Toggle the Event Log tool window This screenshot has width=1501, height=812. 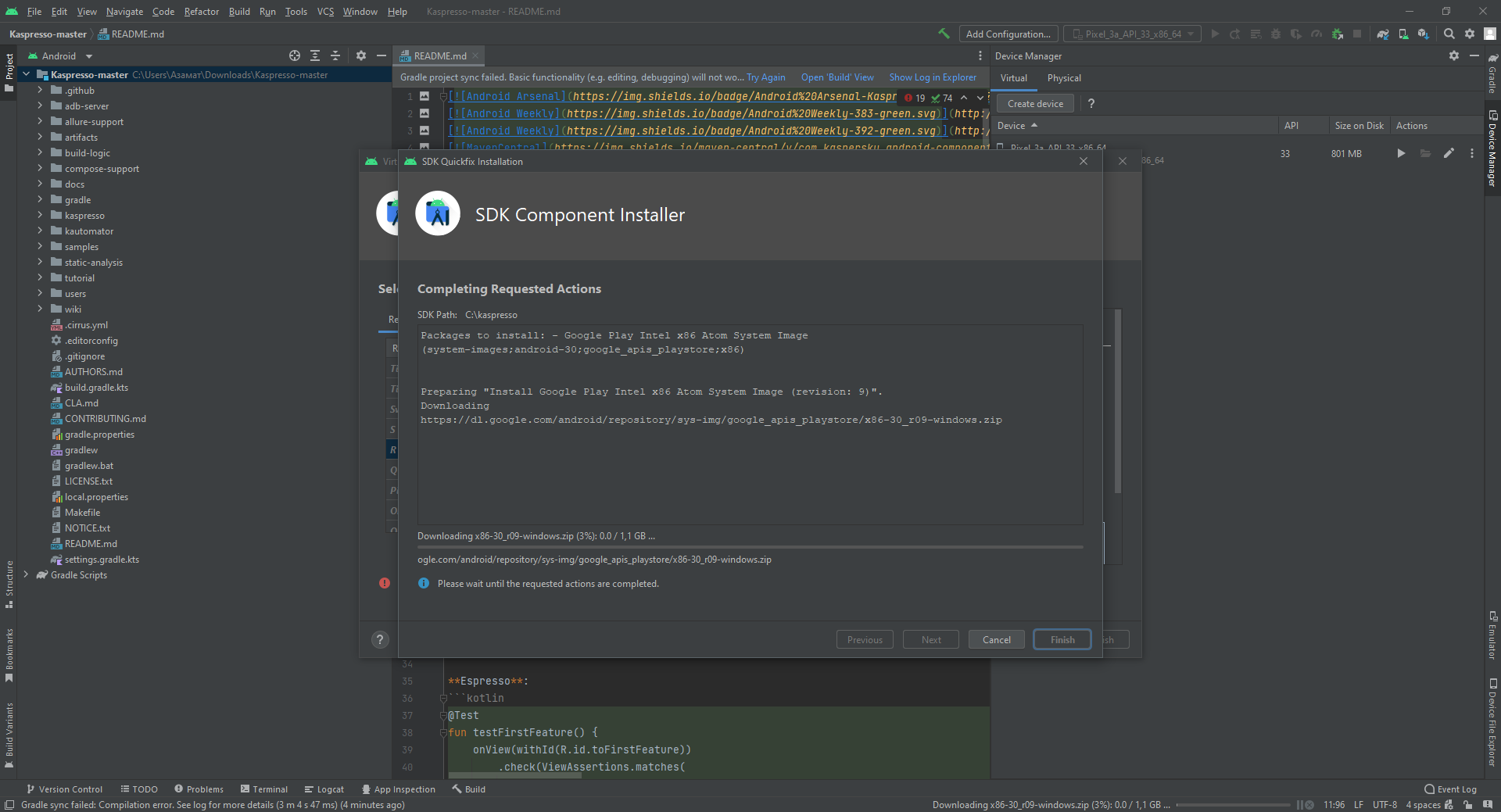[1451, 789]
